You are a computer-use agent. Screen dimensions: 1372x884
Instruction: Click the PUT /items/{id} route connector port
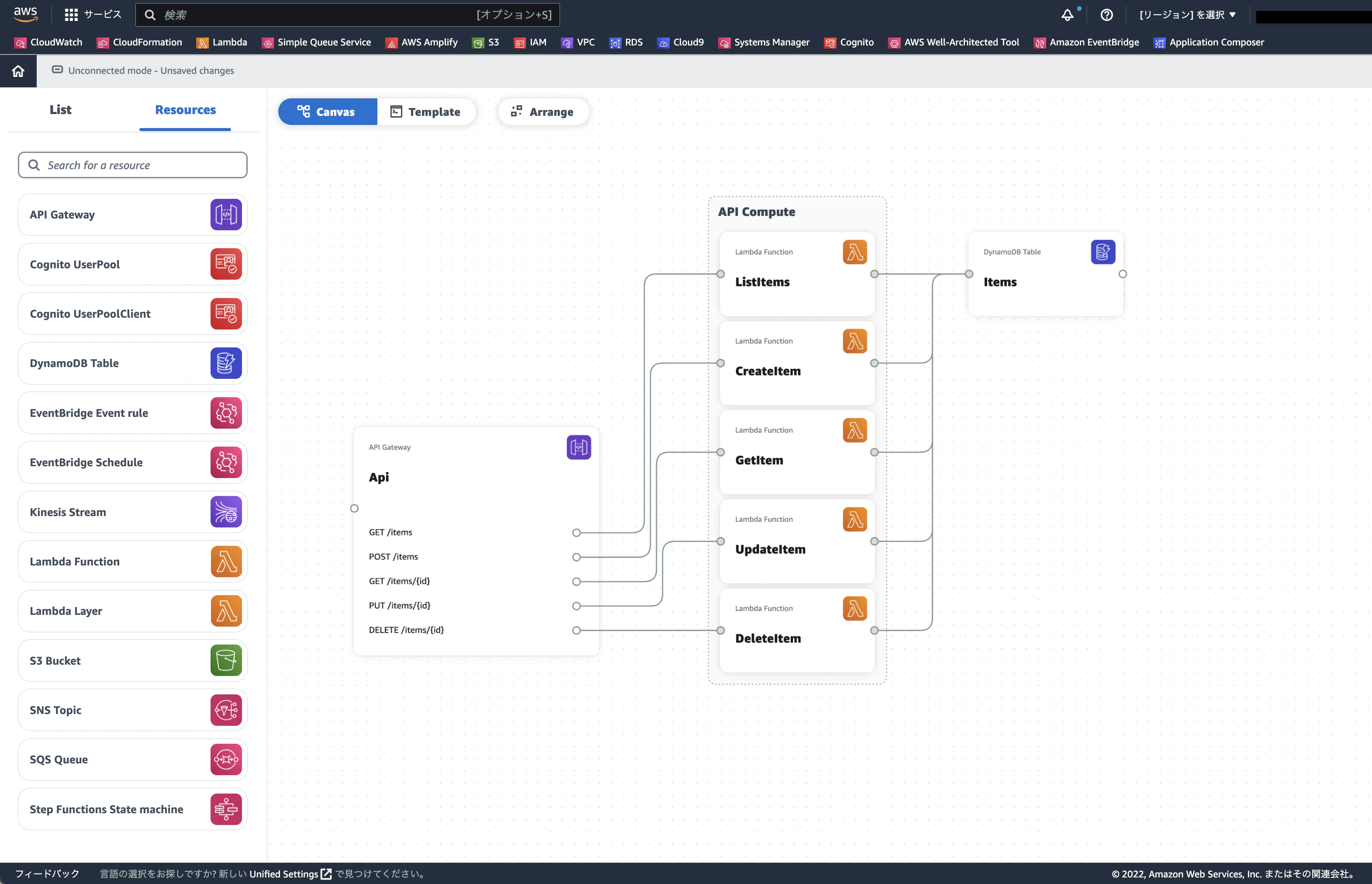(x=577, y=606)
